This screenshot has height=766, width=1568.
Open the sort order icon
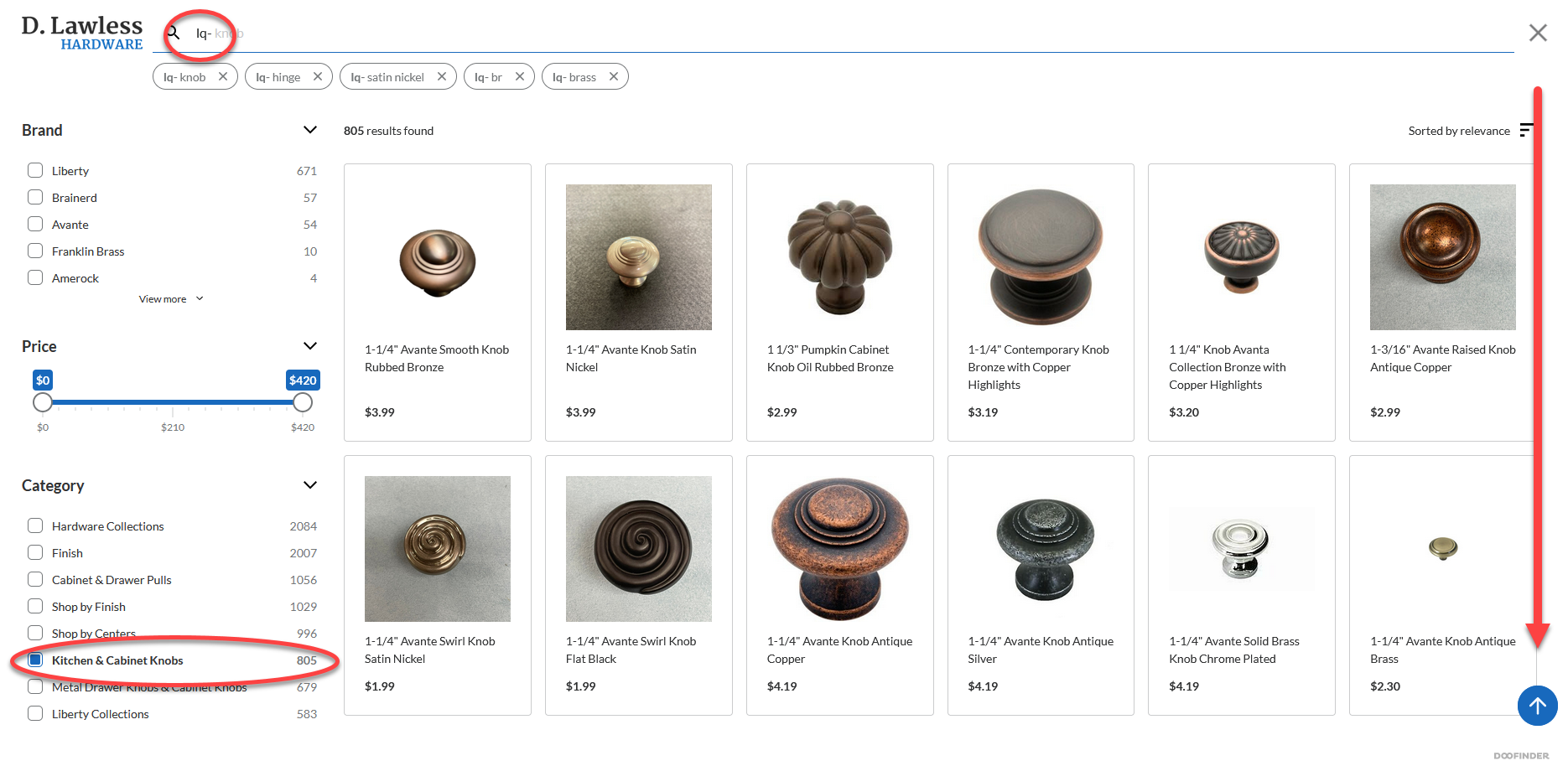pyautogui.click(x=1526, y=130)
